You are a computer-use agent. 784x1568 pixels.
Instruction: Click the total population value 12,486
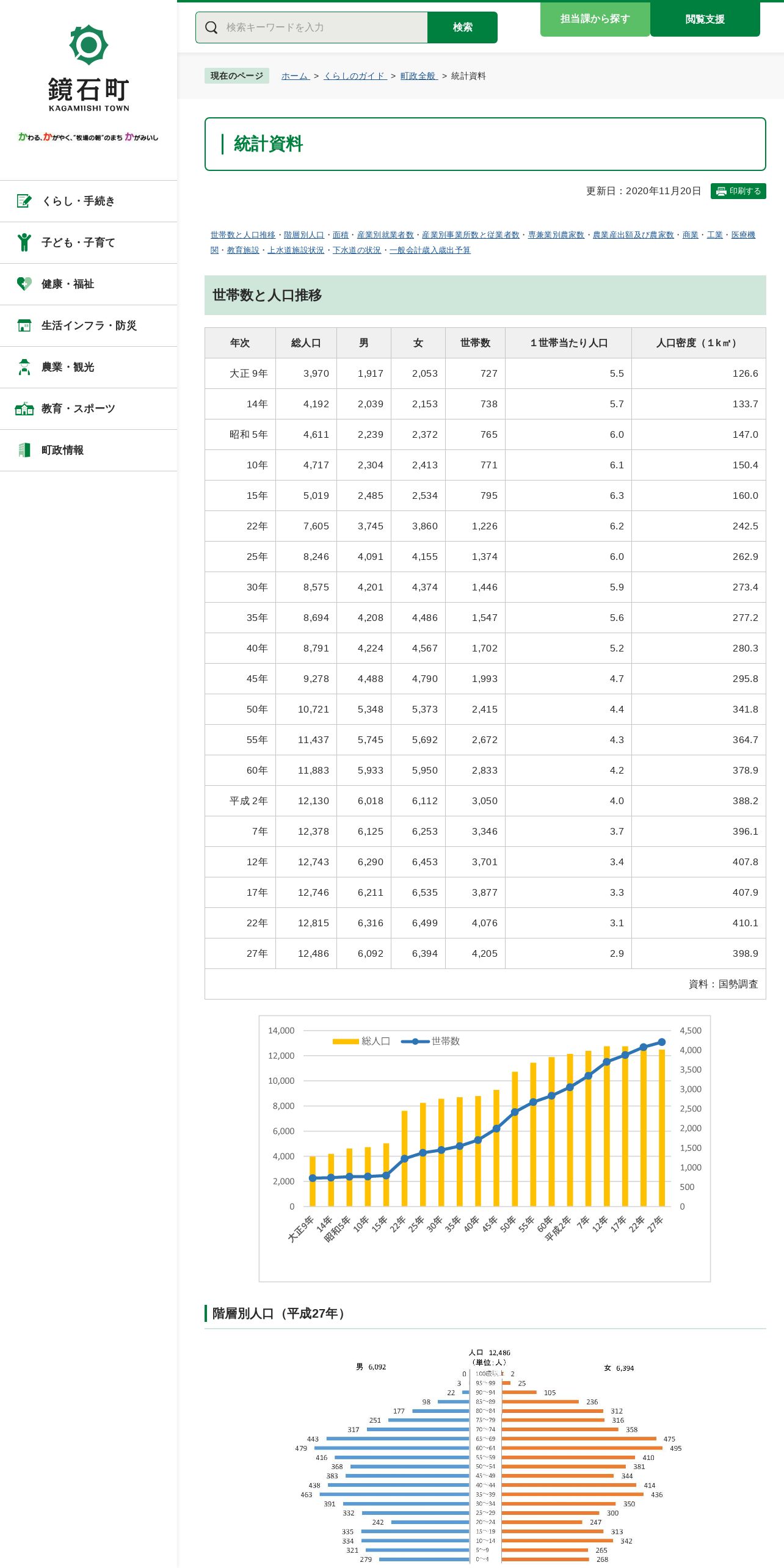click(313, 954)
